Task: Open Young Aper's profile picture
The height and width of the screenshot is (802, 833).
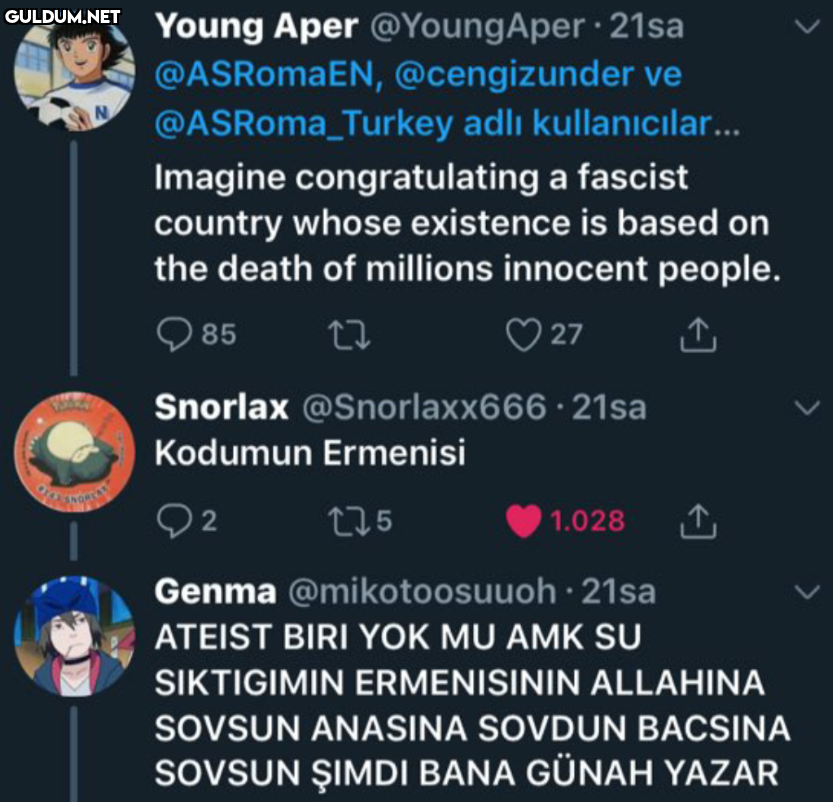Action: (x=75, y=73)
